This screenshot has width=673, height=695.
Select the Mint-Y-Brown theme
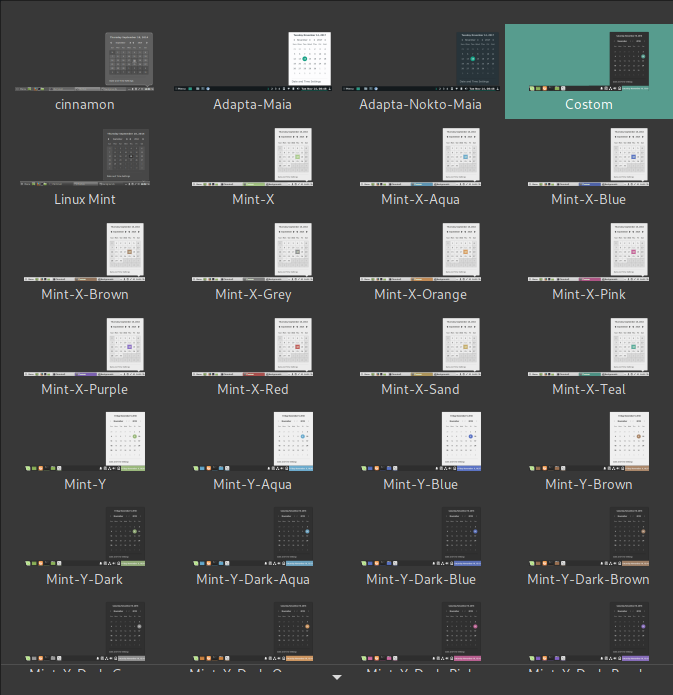coord(589,451)
